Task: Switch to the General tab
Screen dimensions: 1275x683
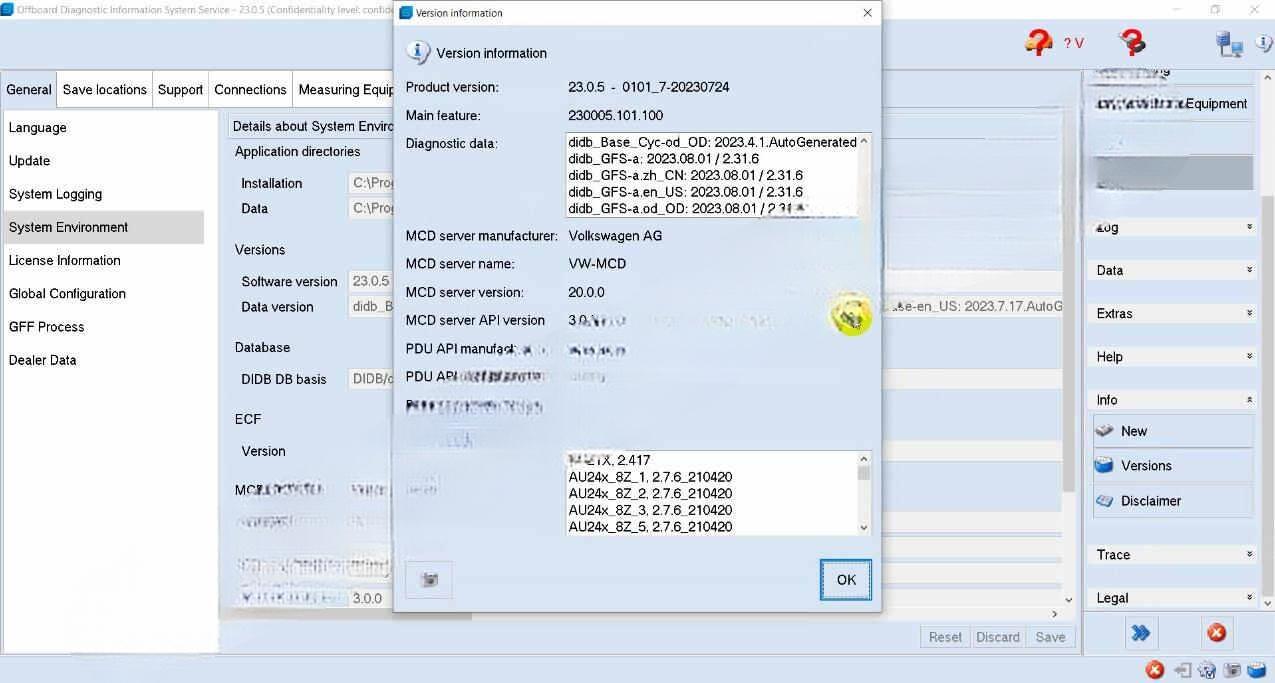Action: (29, 89)
